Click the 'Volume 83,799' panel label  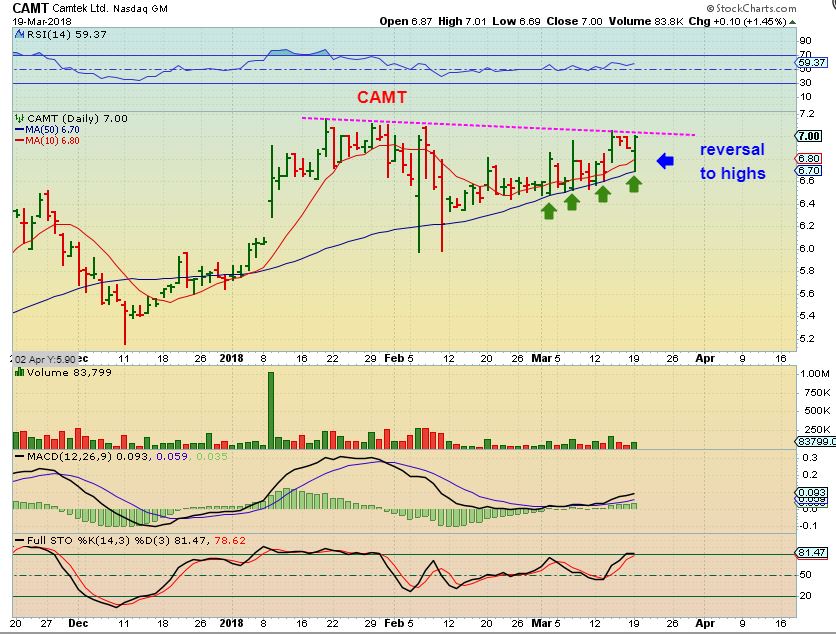69,372
